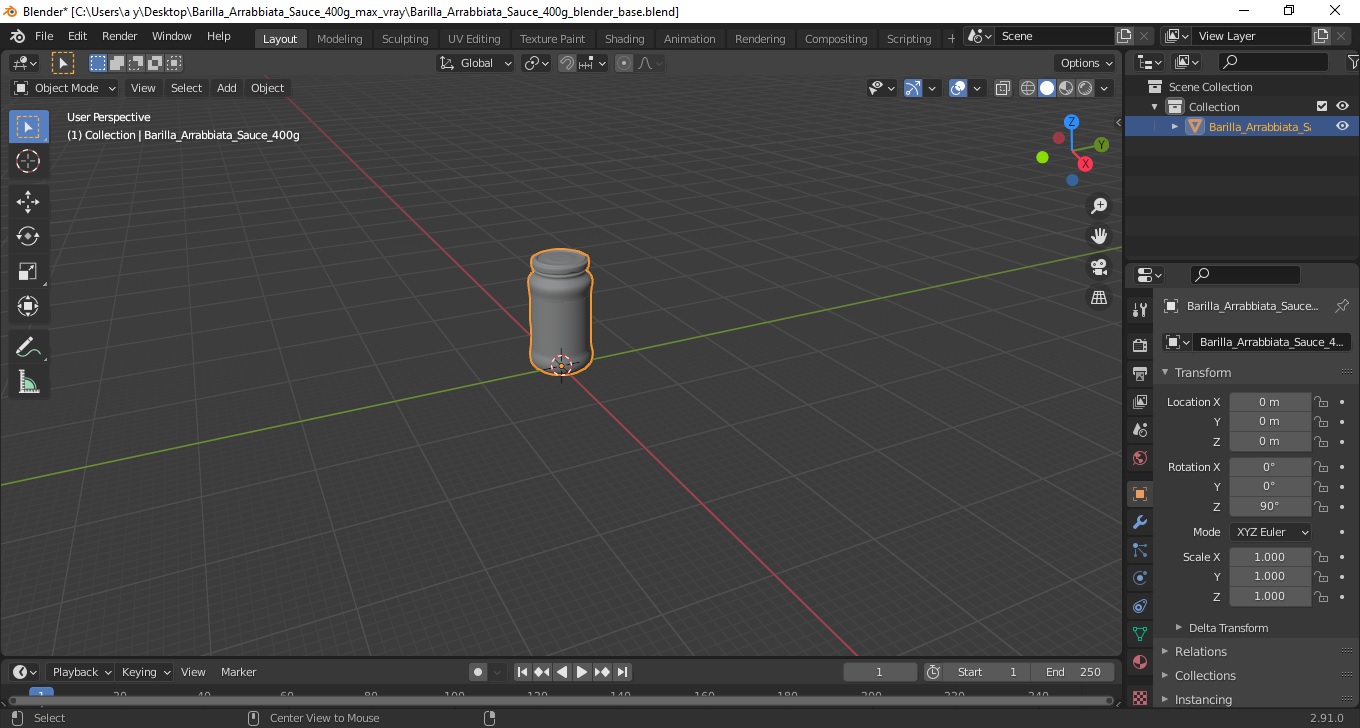Open Object Data properties green triangle tab
Screen dimensions: 1360x728
pos(1140,634)
